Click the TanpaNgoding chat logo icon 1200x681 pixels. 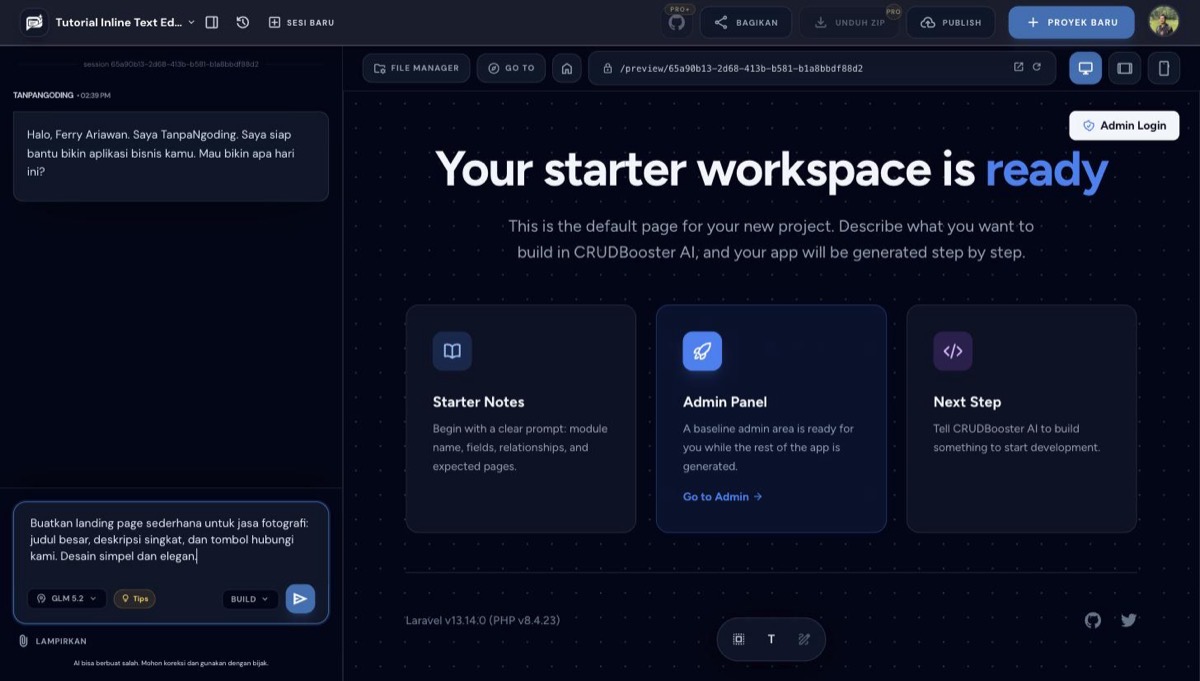click(x=35, y=22)
